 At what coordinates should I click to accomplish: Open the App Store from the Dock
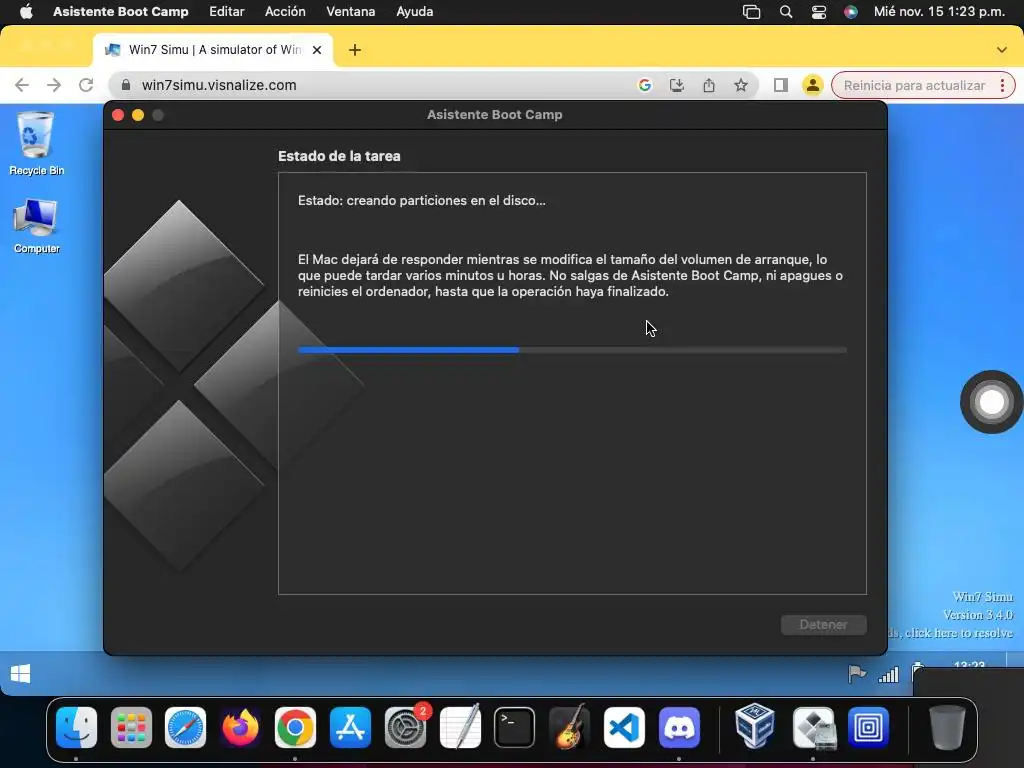pos(350,727)
